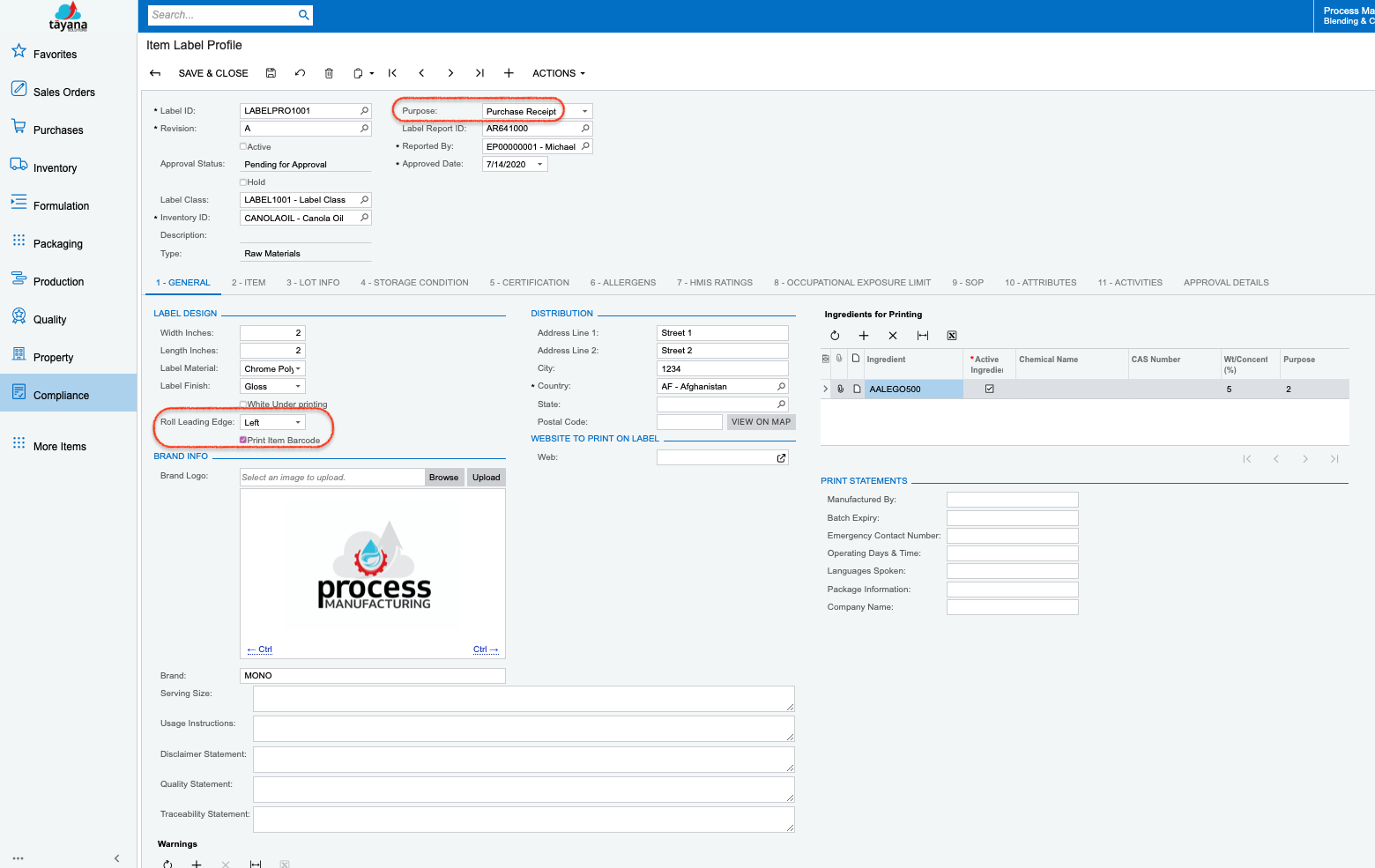Open the Approved Date dropdown
The width and height of the screenshot is (1375, 868).
point(540,164)
